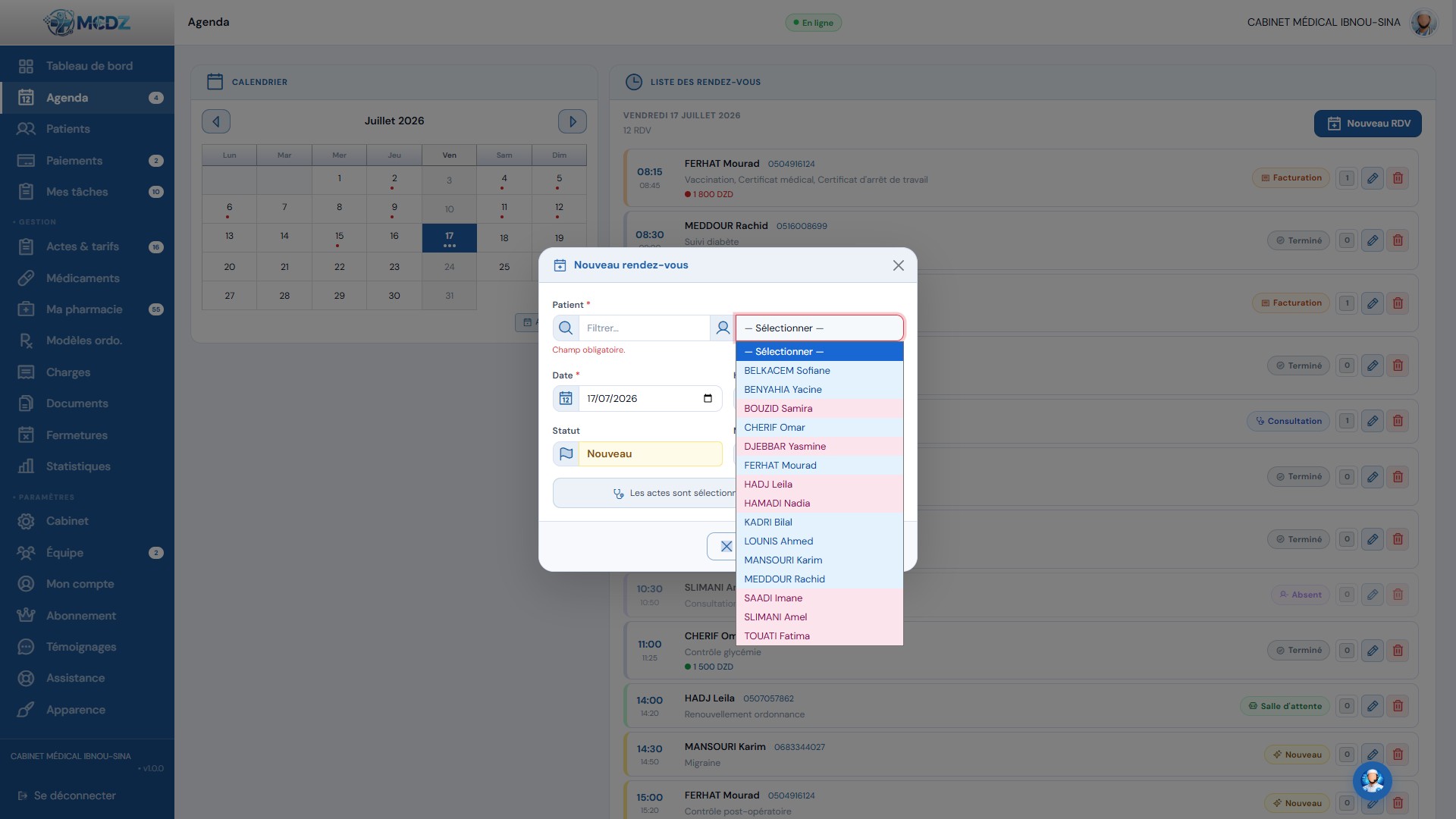Open the user profile avatar

[1423, 23]
